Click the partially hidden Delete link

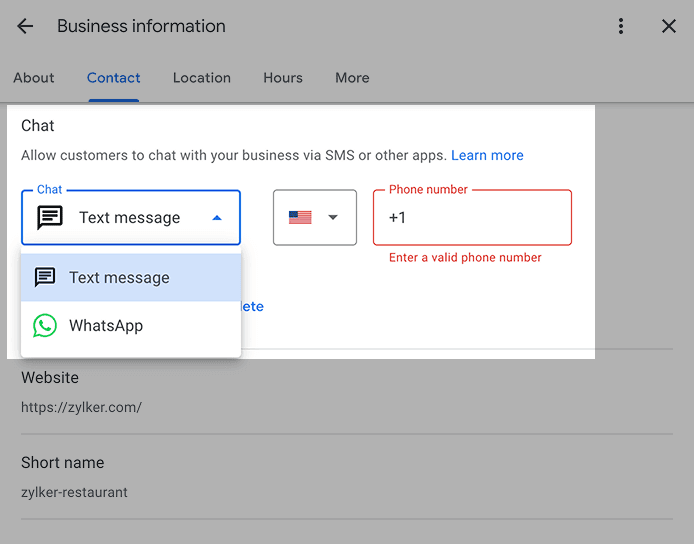[x=252, y=306]
